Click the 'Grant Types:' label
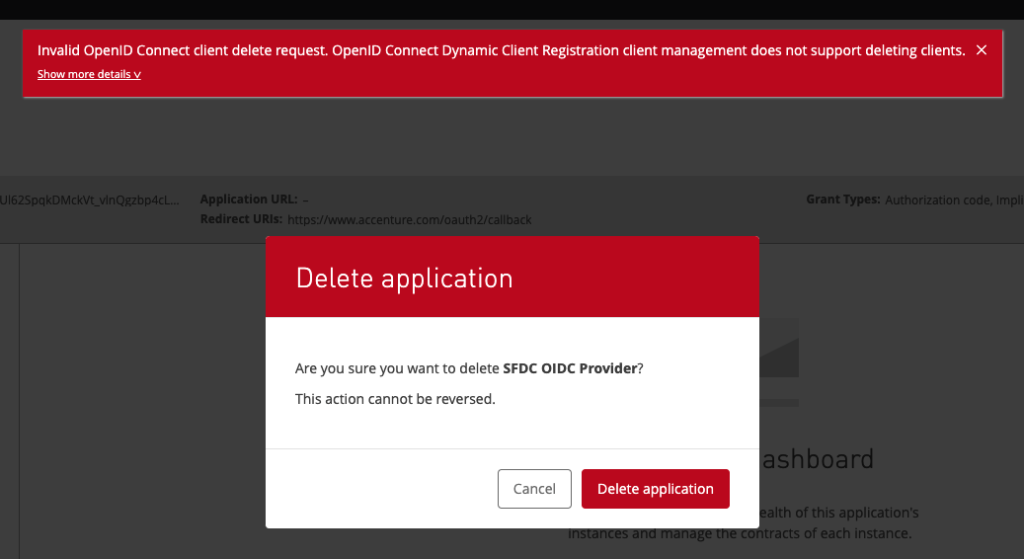Image resolution: width=1024 pixels, height=559 pixels. [842, 200]
